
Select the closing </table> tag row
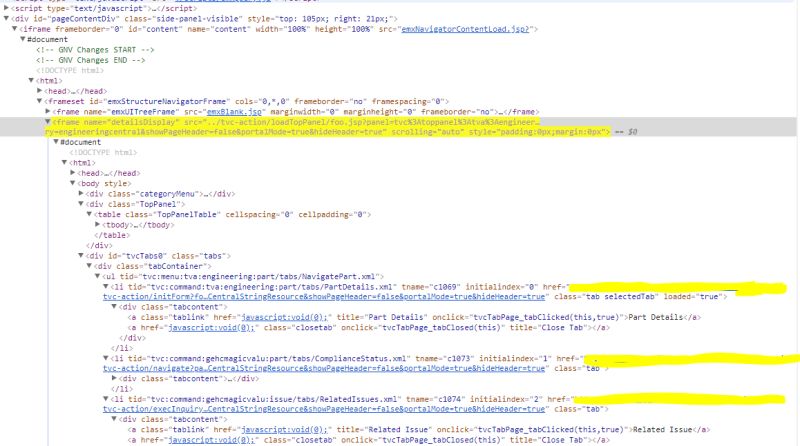(112, 235)
